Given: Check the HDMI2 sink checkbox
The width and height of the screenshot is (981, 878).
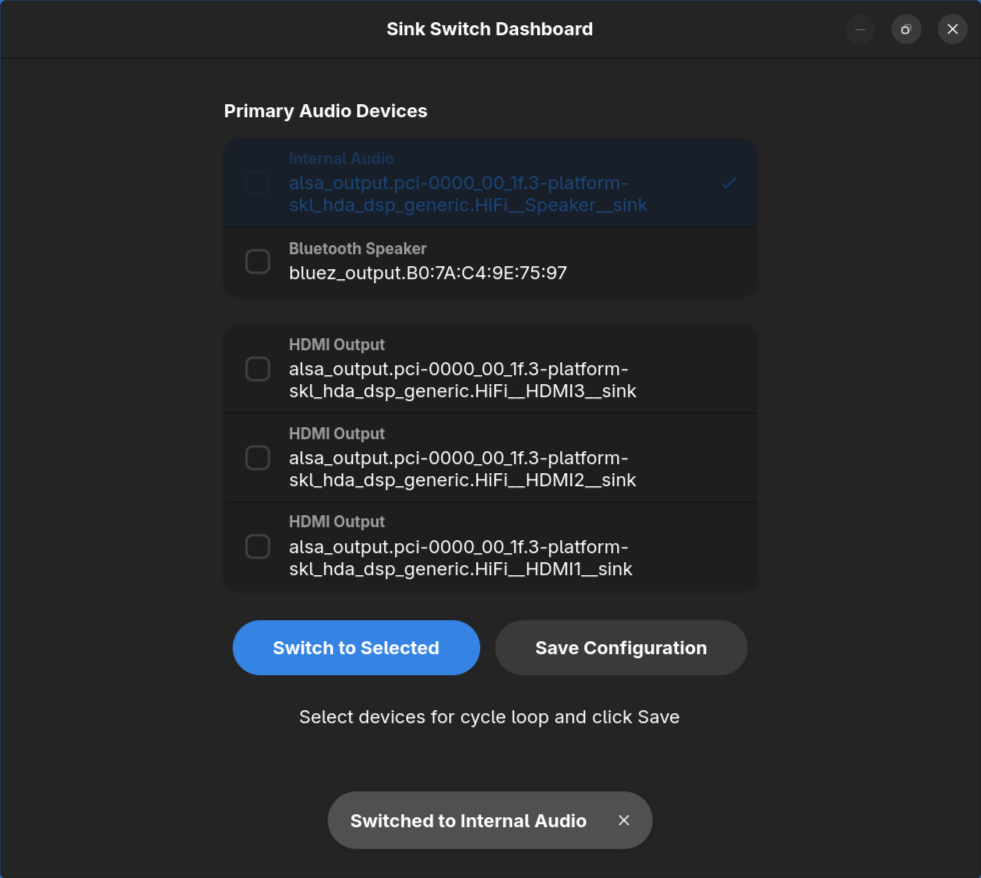Looking at the screenshot, I should [257, 457].
